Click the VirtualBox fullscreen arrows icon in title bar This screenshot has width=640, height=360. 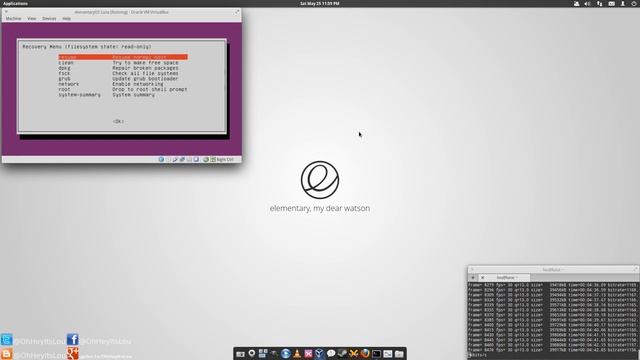click(x=237, y=12)
